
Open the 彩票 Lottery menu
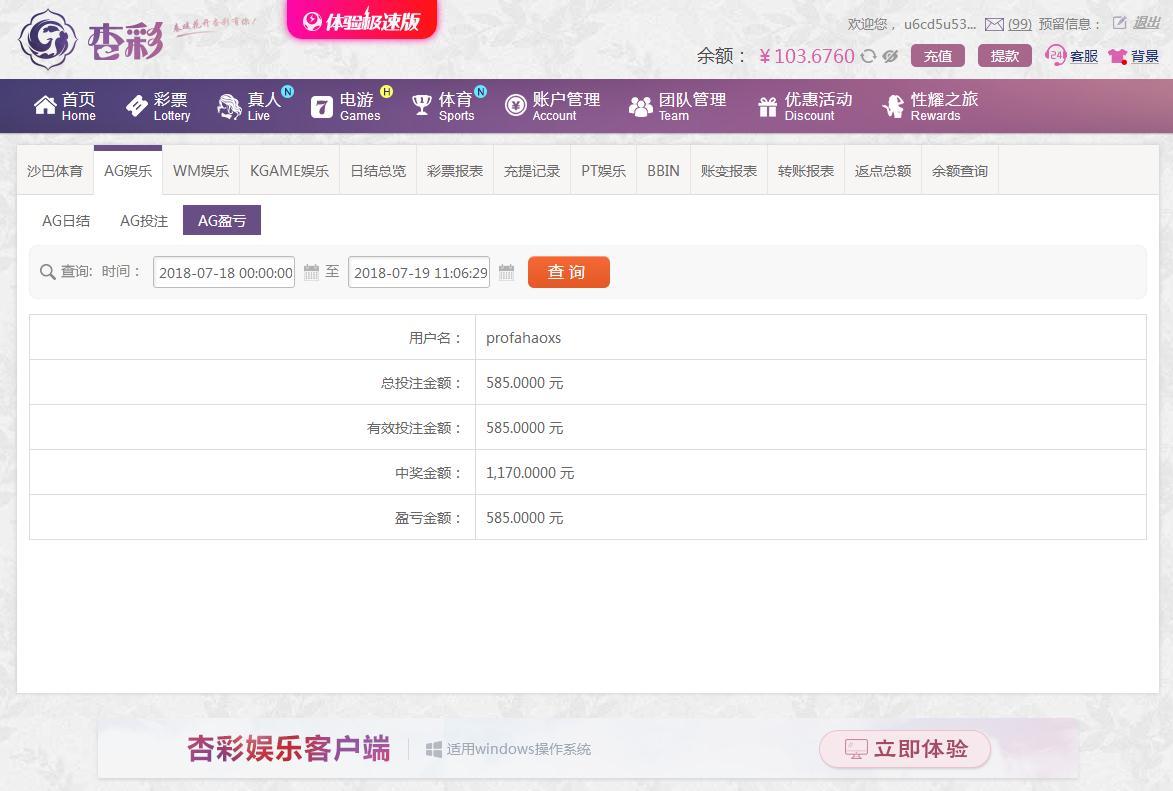tap(158, 106)
